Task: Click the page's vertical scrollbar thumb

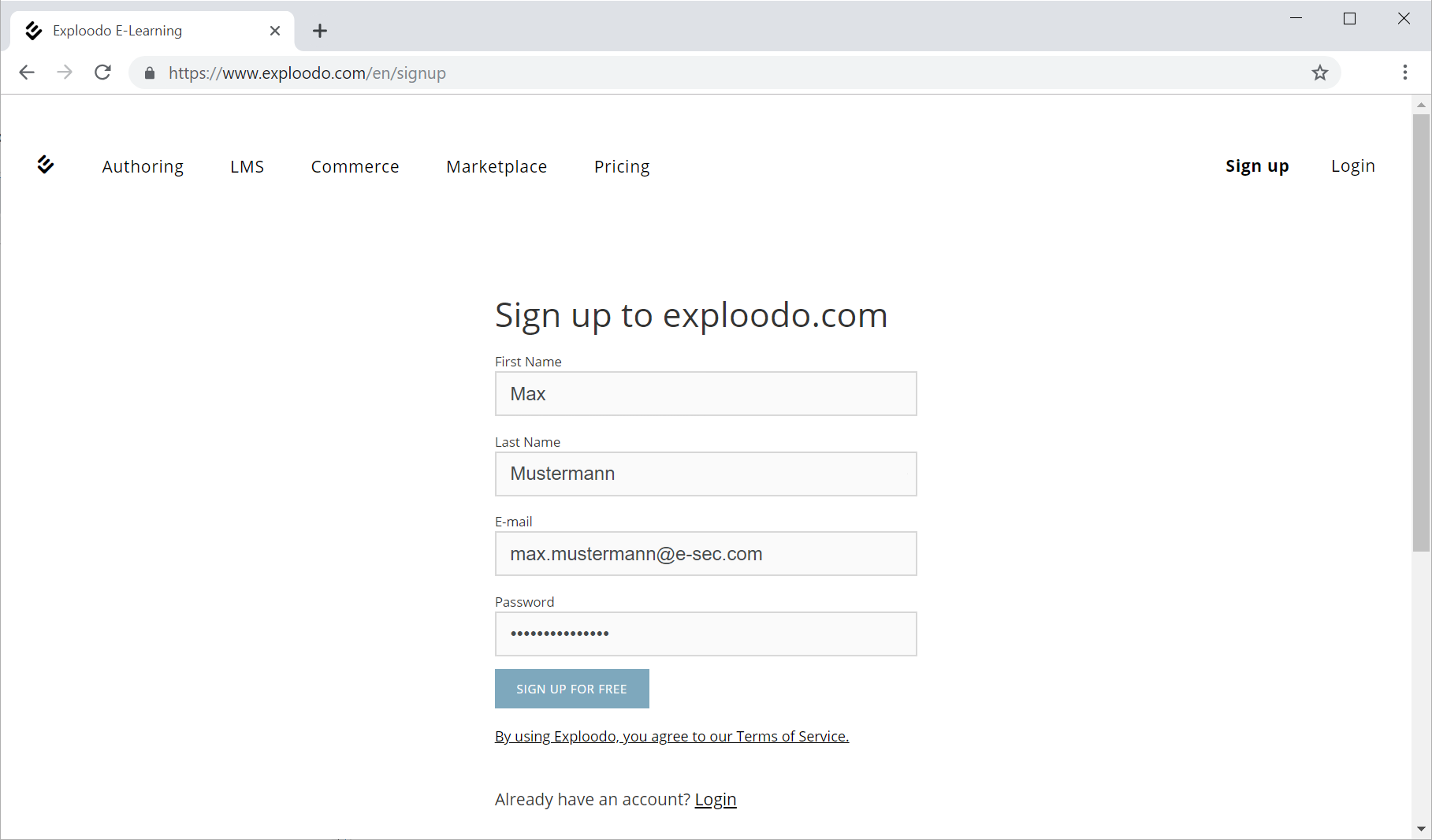Action: [x=1421, y=331]
